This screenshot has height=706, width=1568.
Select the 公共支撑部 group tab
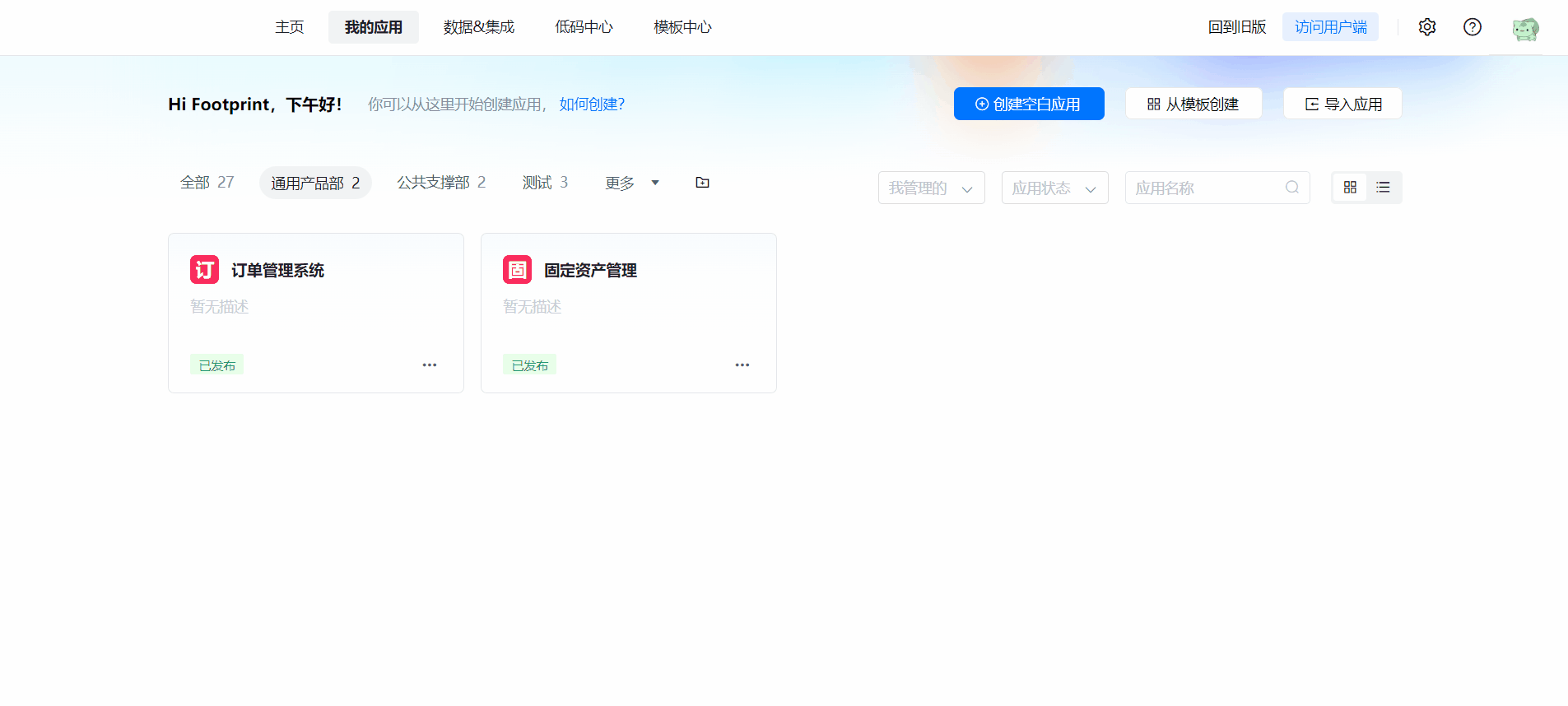[x=441, y=183]
